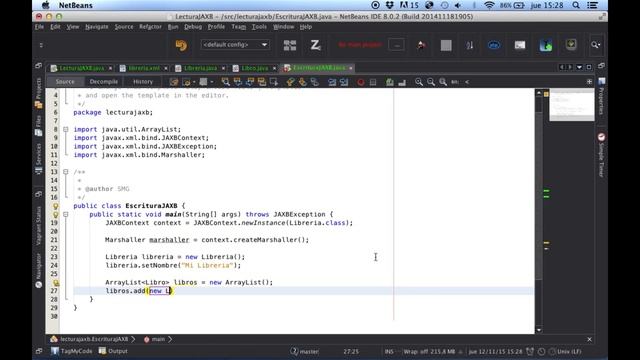Open the Files side panel
640x360 pixels.
(x=39, y=126)
